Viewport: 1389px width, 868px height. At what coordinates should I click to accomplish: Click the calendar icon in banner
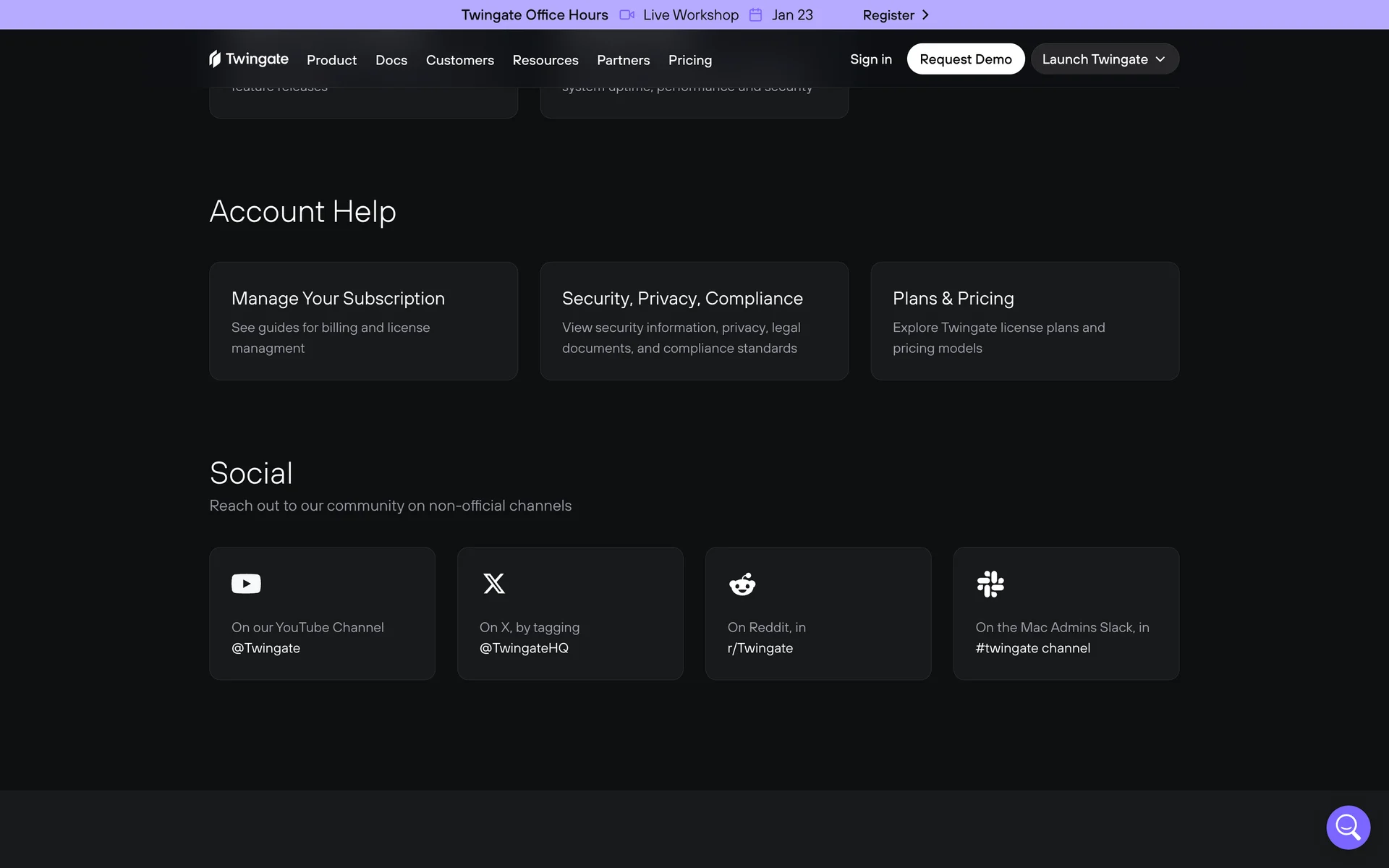[755, 15]
